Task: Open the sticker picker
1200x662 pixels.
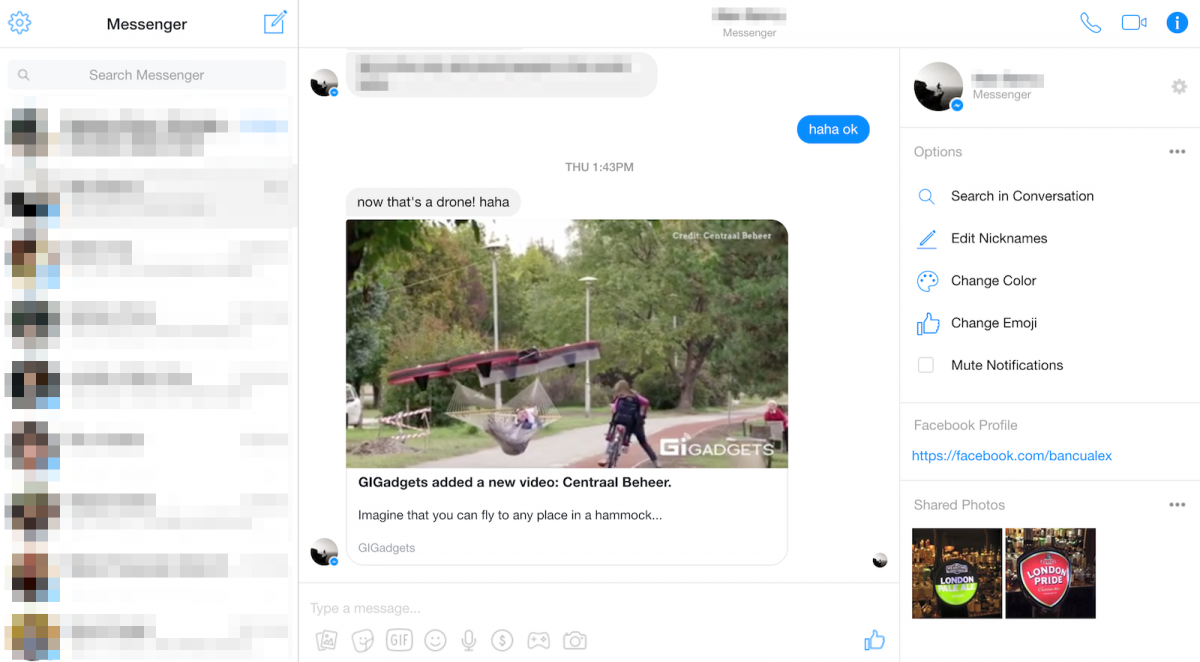Action: pos(362,640)
